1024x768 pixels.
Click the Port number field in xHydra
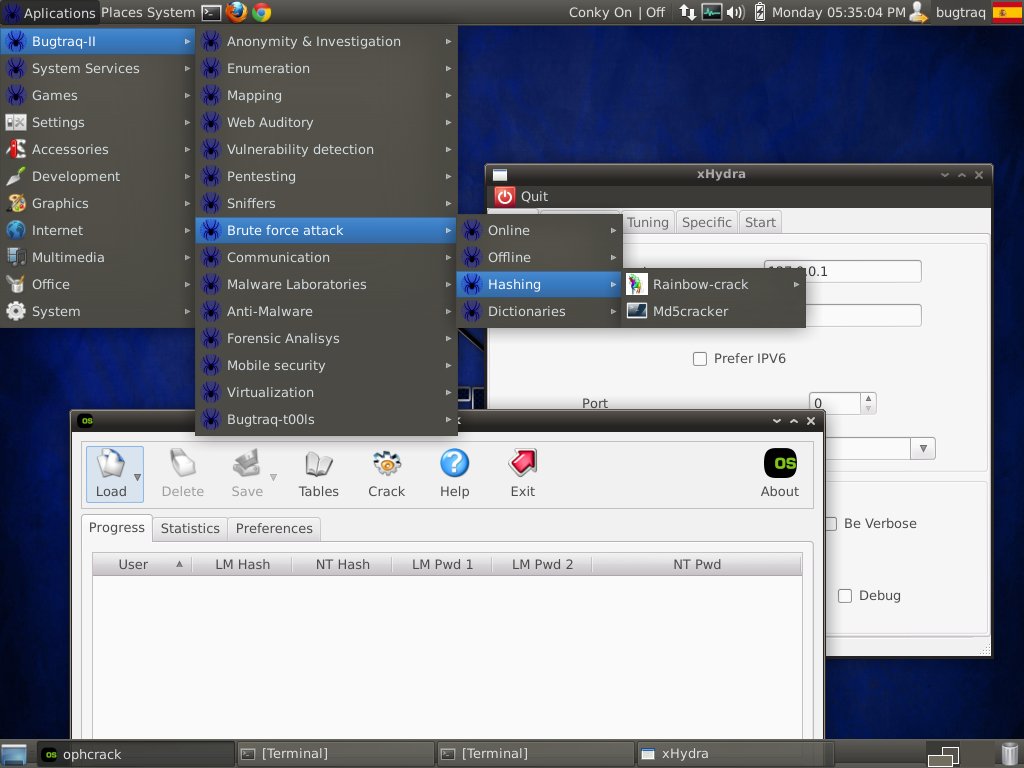(835, 403)
